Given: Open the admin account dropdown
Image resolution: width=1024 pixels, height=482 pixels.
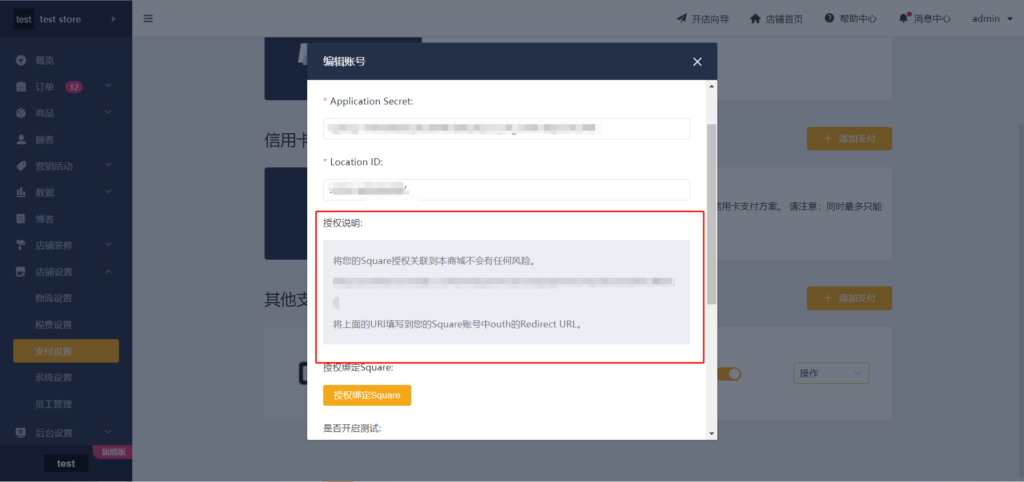Looking at the screenshot, I should (x=991, y=19).
